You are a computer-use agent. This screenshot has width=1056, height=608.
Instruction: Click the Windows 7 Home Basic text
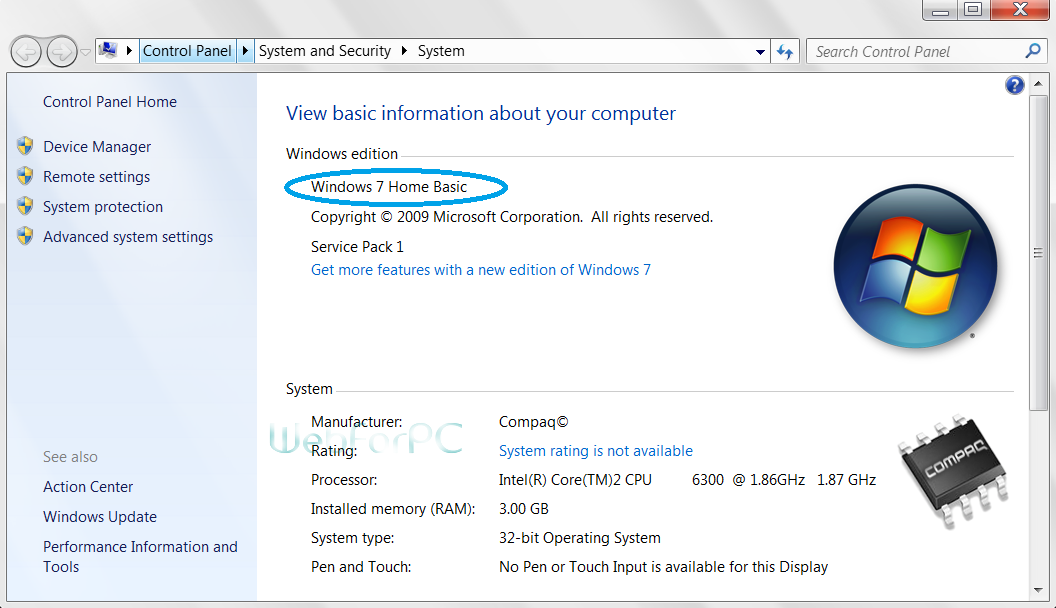pos(389,187)
